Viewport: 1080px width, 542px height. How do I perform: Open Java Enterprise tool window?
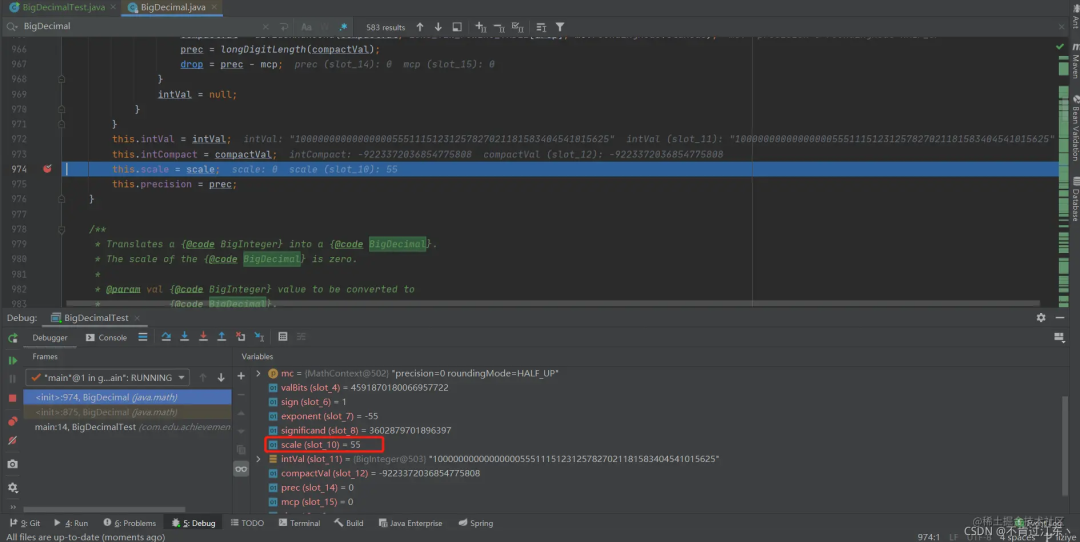[411, 523]
